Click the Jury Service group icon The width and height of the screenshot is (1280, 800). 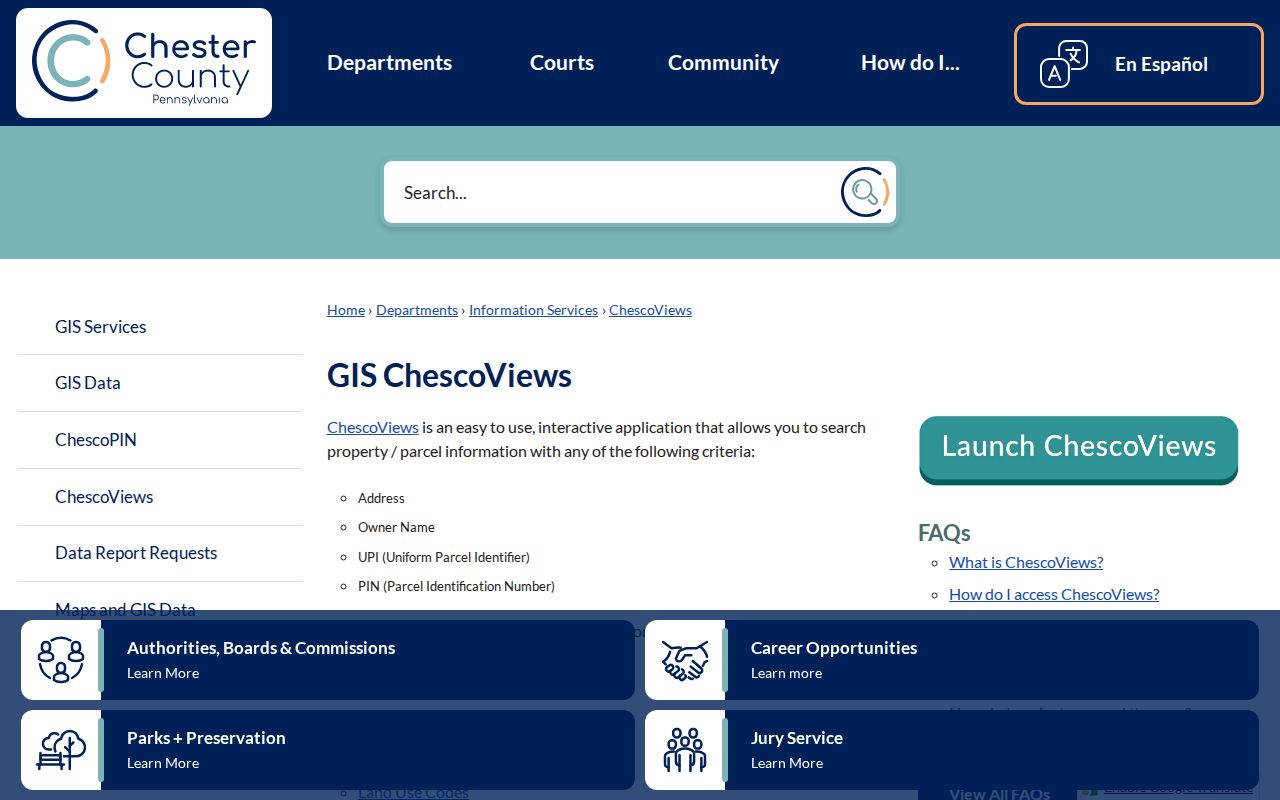[685, 750]
